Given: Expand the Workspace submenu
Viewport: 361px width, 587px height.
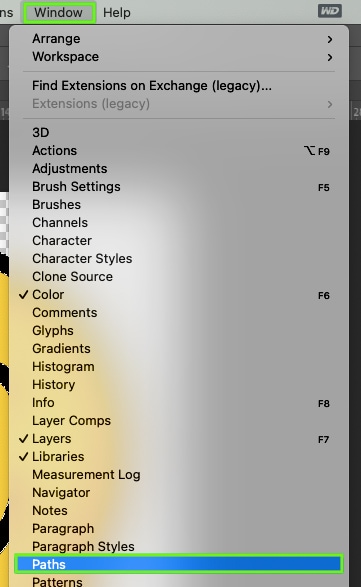Looking at the screenshot, I should [x=179, y=57].
